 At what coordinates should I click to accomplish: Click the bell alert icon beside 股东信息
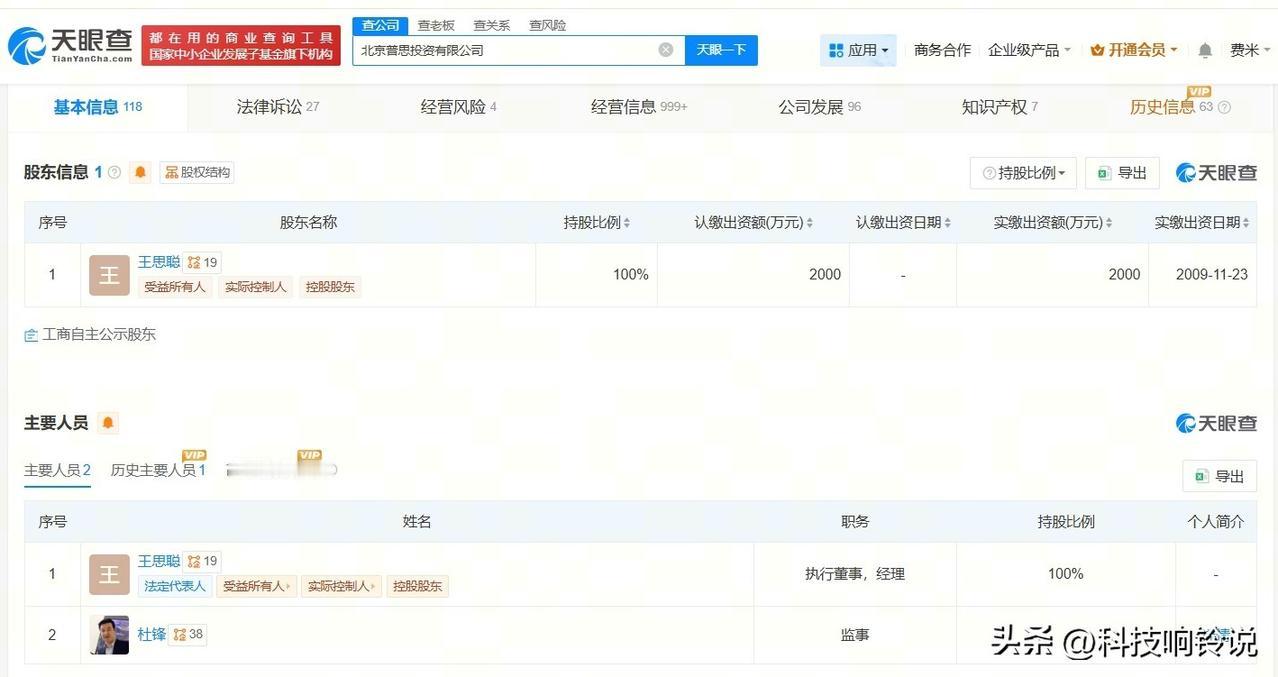(141, 172)
